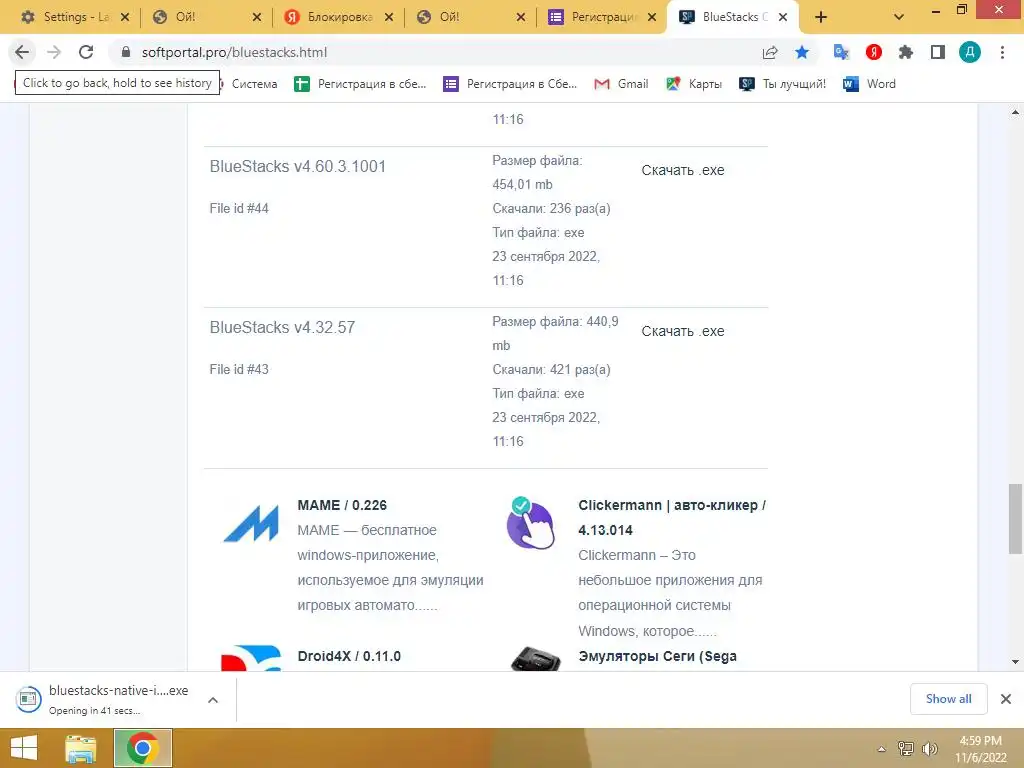Click the BlueStacks v4.32.57 title
The width and height of the screenshot is (1024, 768).
tap(282, 327)
